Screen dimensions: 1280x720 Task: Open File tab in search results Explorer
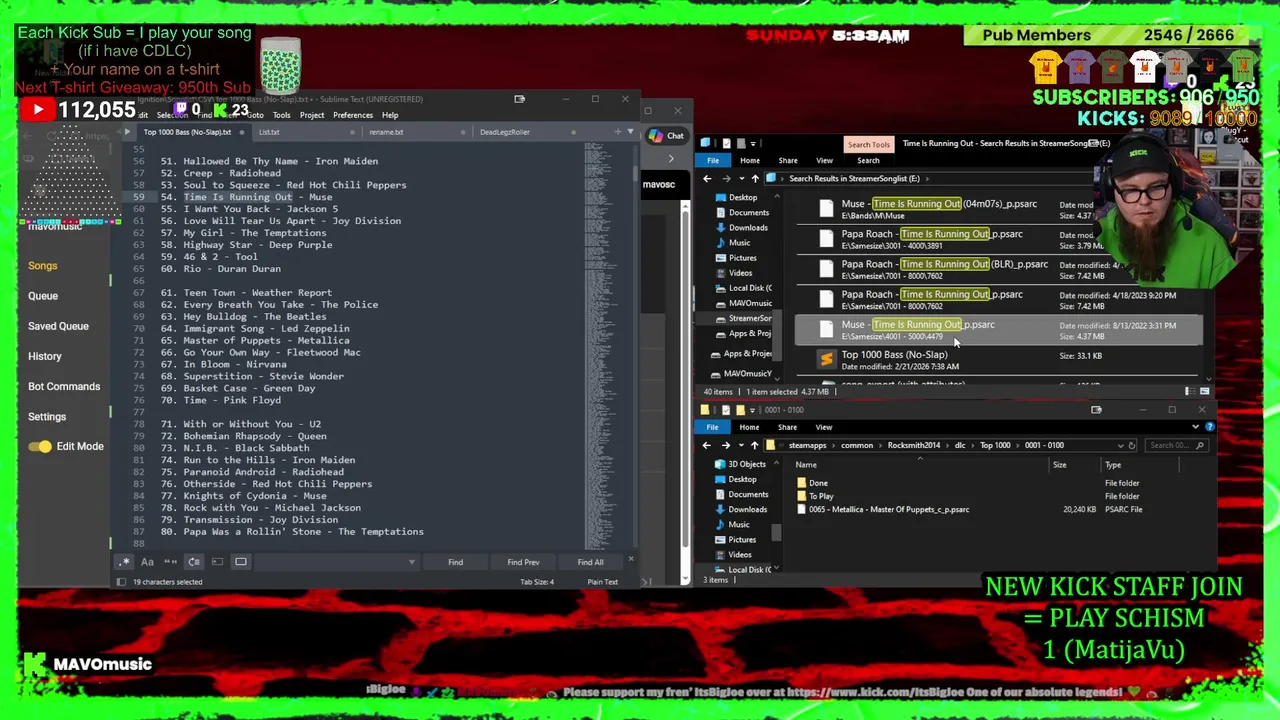713,161
